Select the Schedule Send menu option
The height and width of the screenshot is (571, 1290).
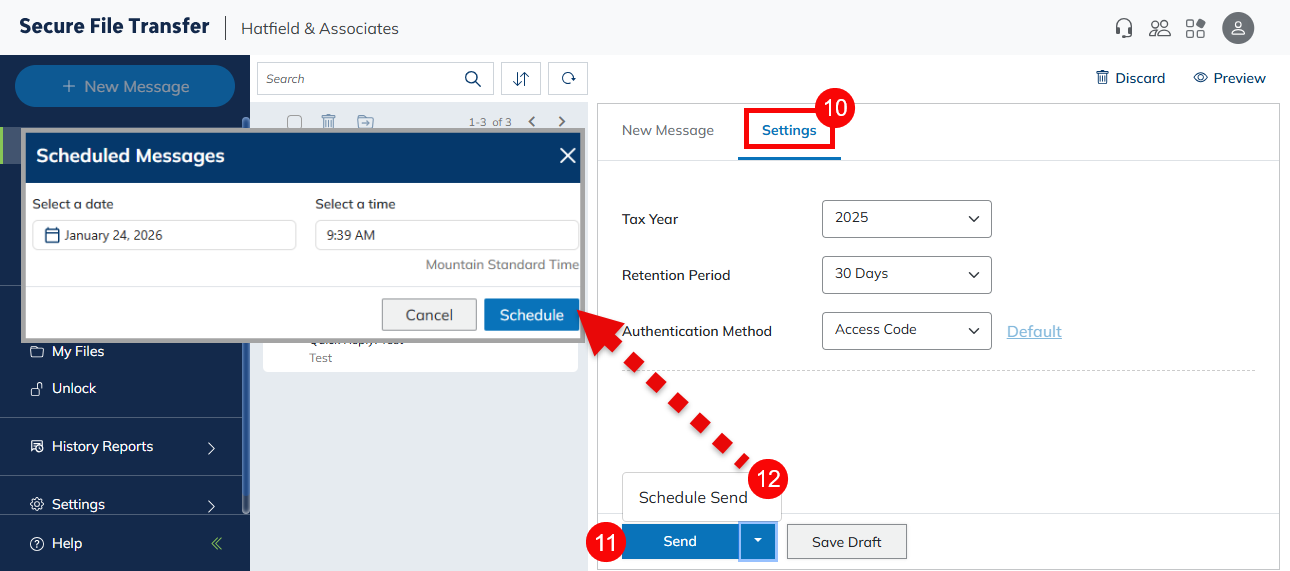pyautogui.click(x=693, y=498)
